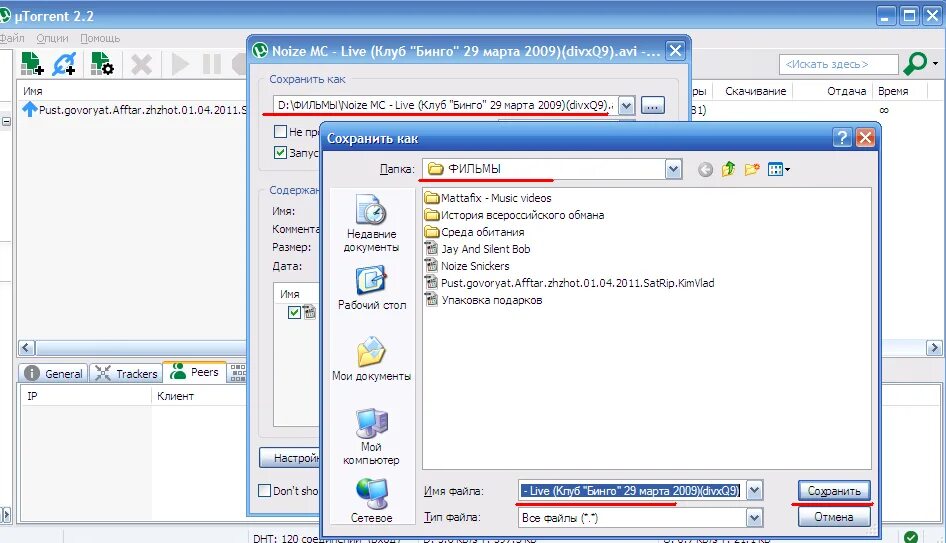The width and height of the screenshot is (946, 543).
Task: Click the Remove torrent X icon
Action: [142, 64]
